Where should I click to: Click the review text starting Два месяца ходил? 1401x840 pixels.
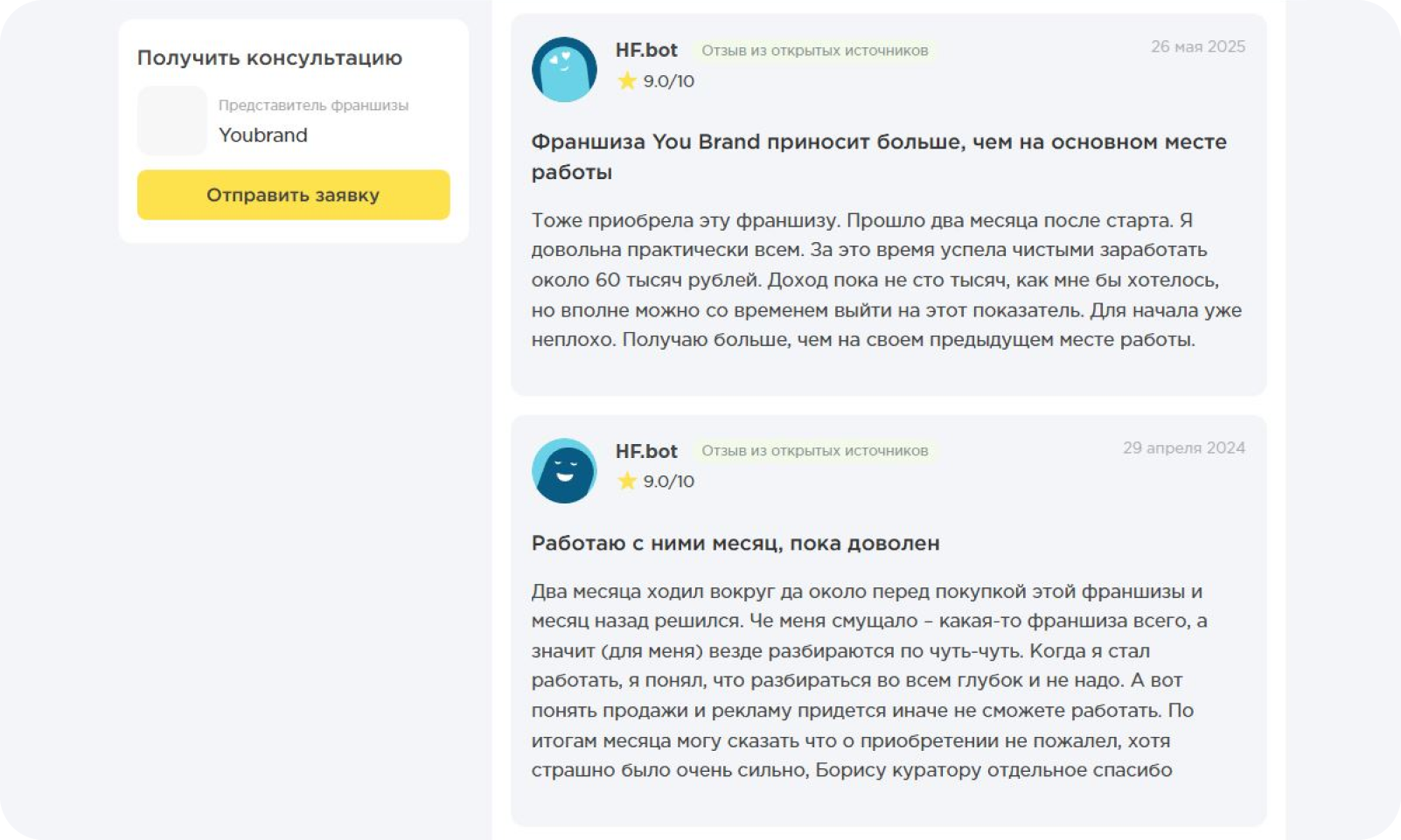click(x=868, y=680)
